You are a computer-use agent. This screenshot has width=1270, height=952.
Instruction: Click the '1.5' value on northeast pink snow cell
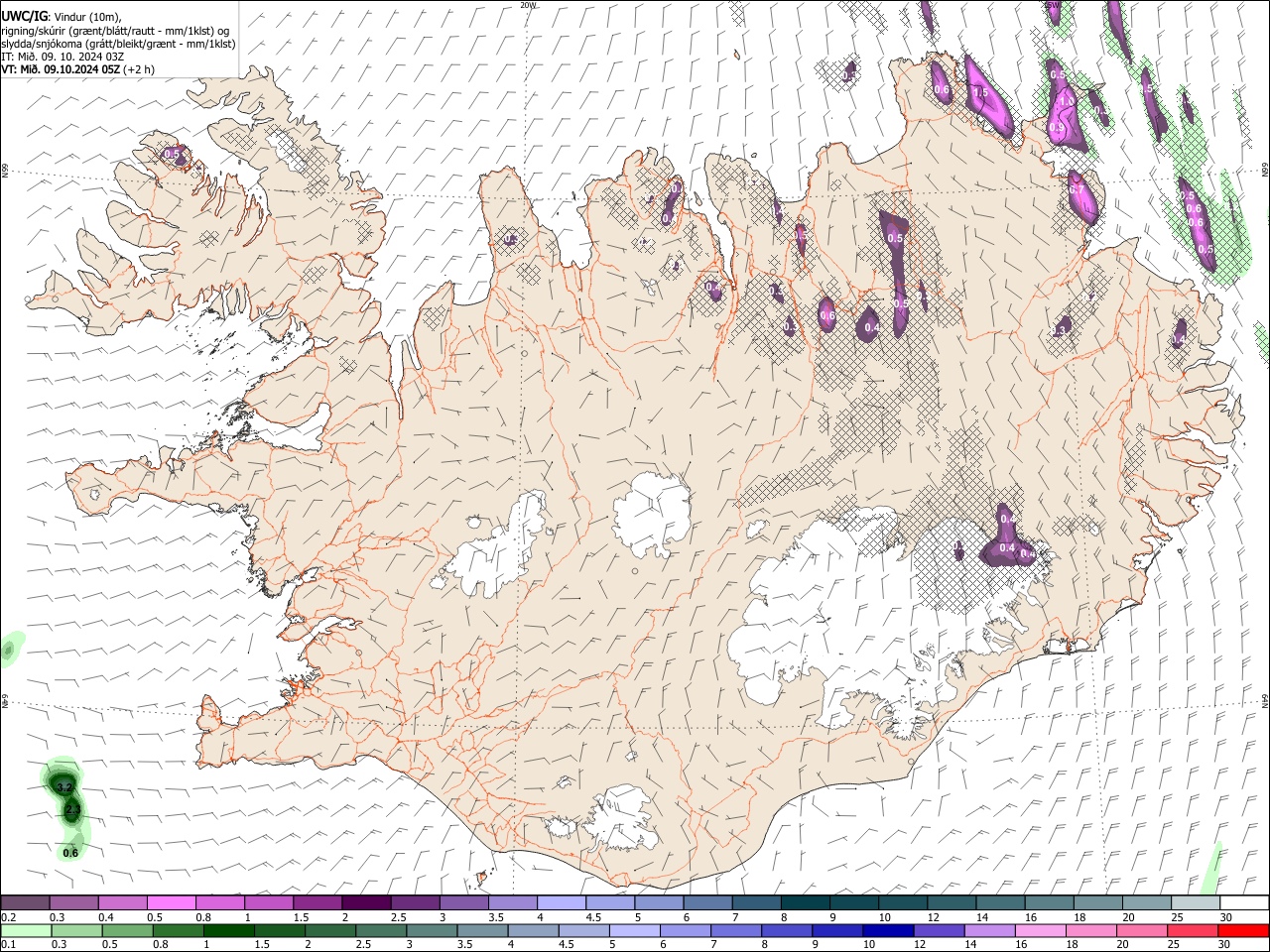click(x=981, y=91)
